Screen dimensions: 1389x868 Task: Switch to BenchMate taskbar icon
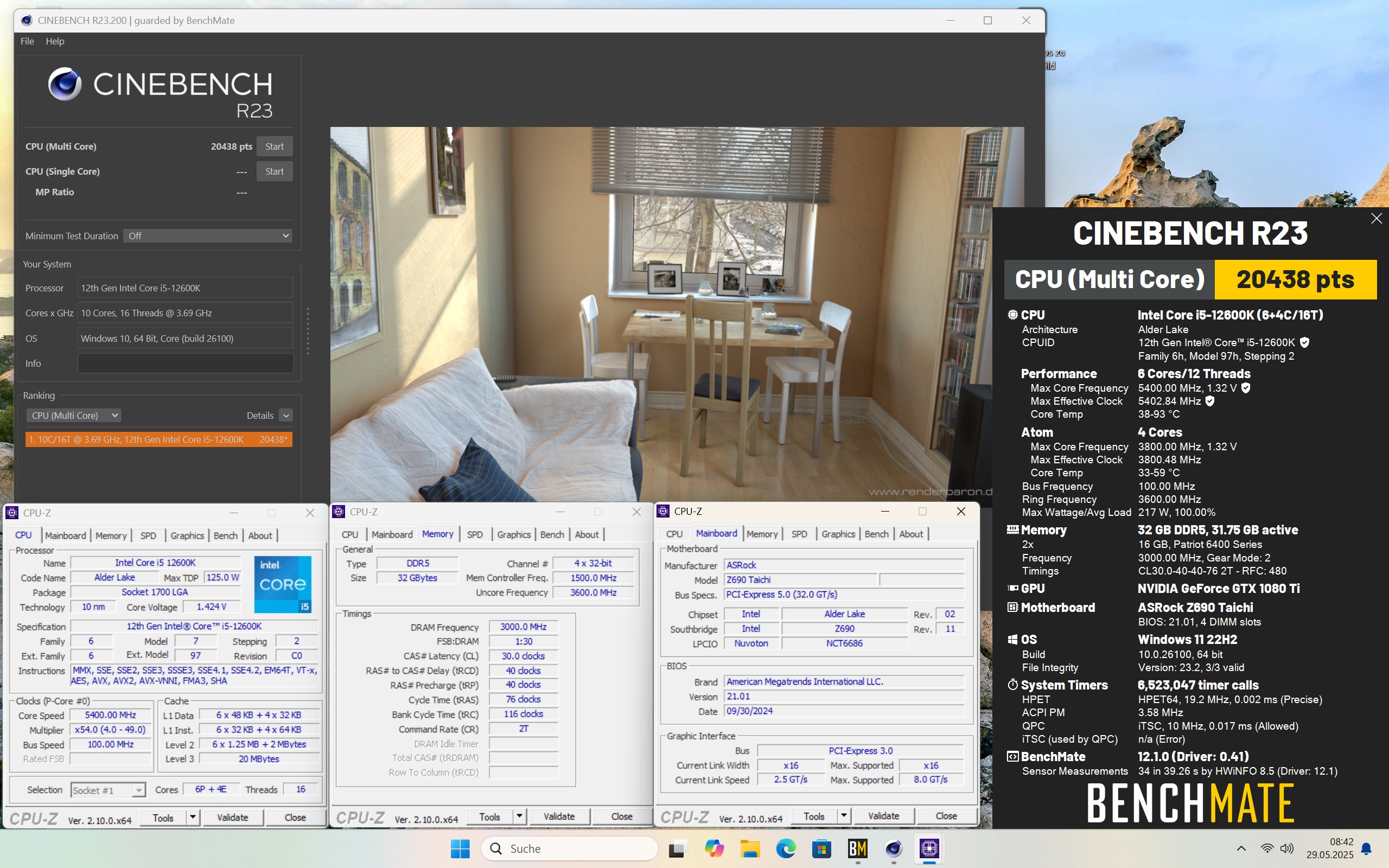pyautogui.click(x=857, y=848)
